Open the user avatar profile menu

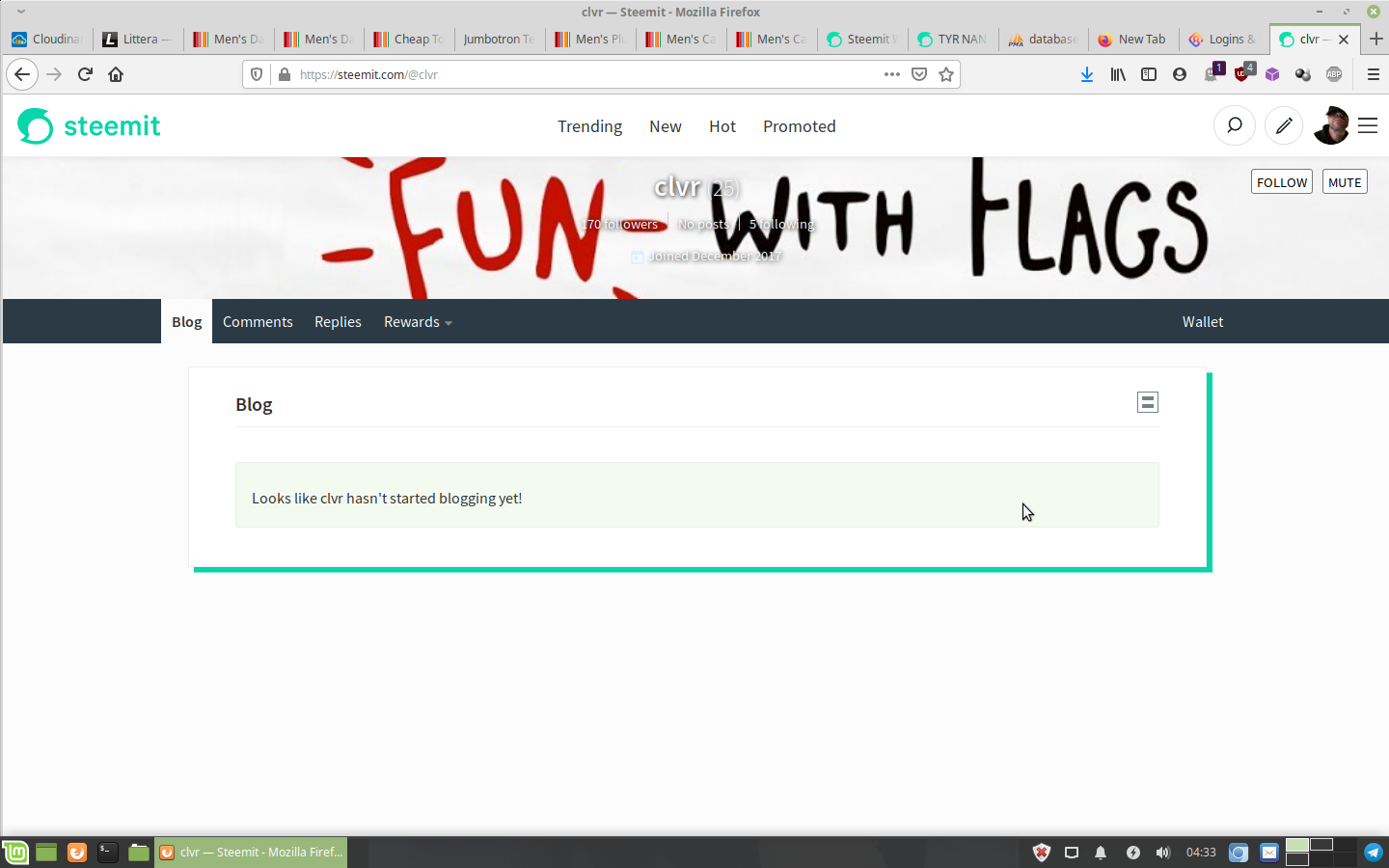point(1332,125)
